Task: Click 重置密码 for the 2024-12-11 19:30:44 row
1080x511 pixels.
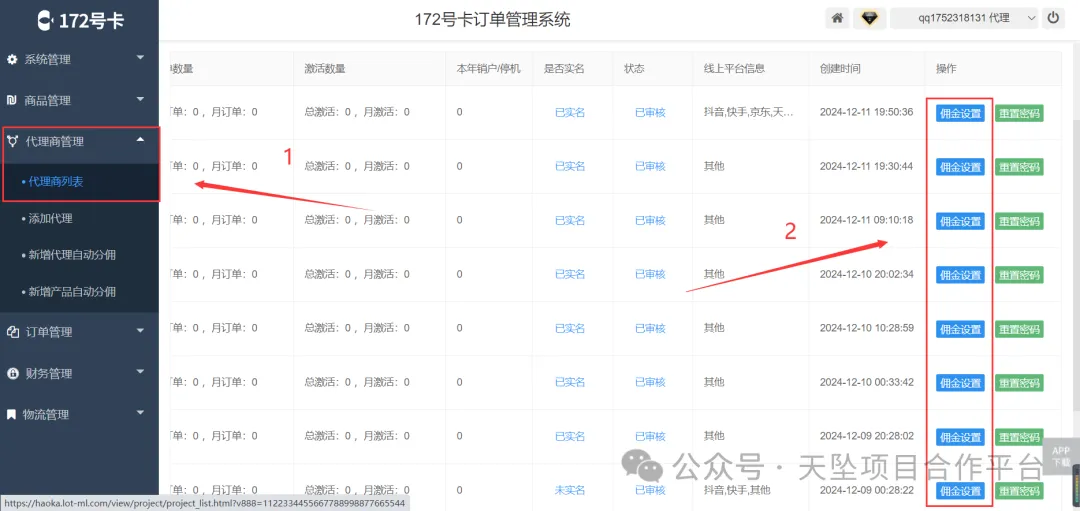Action: click(x=1019, y=167)
